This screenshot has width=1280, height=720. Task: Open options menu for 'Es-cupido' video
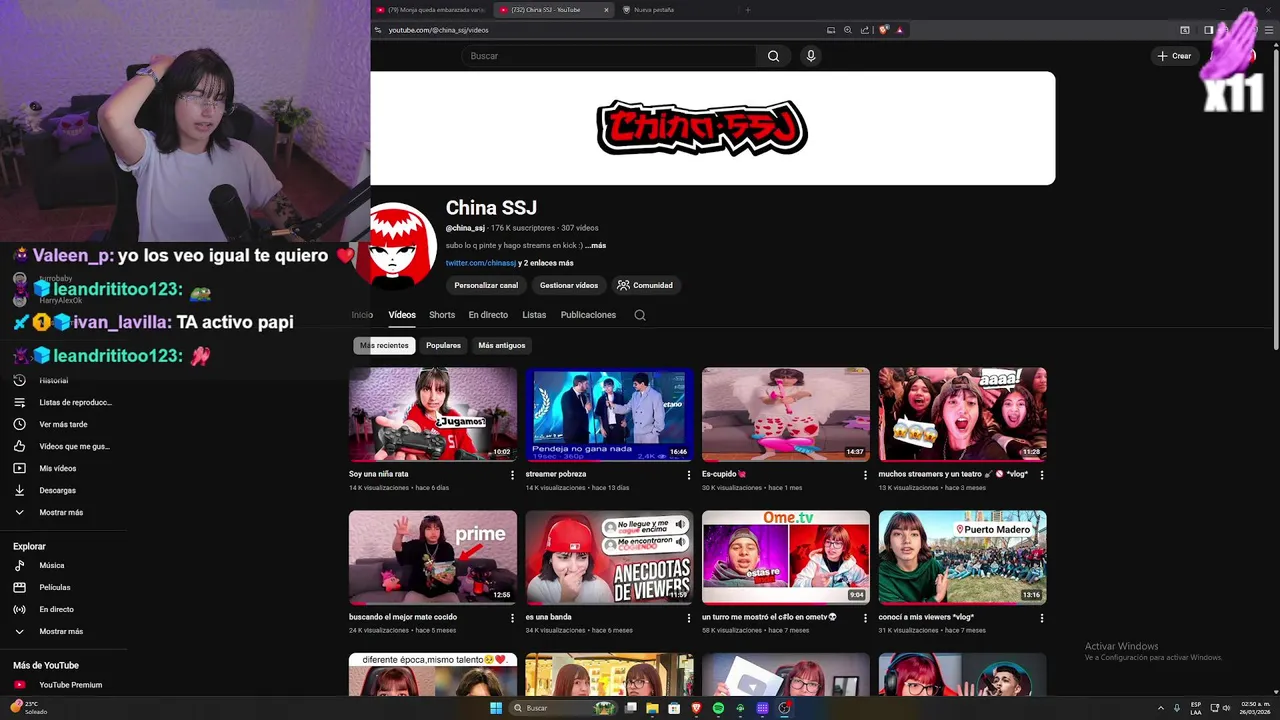865,475
